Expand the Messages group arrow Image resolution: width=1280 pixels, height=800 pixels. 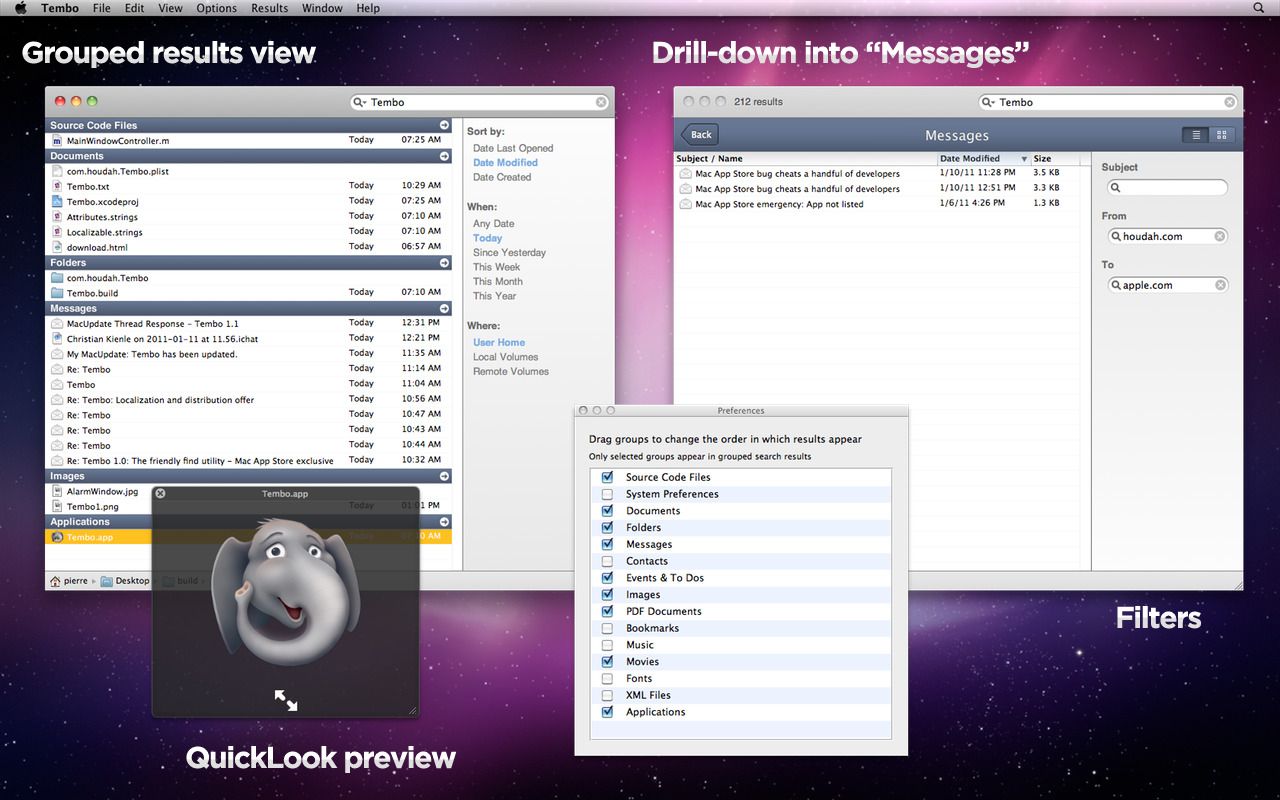point(444,309)
